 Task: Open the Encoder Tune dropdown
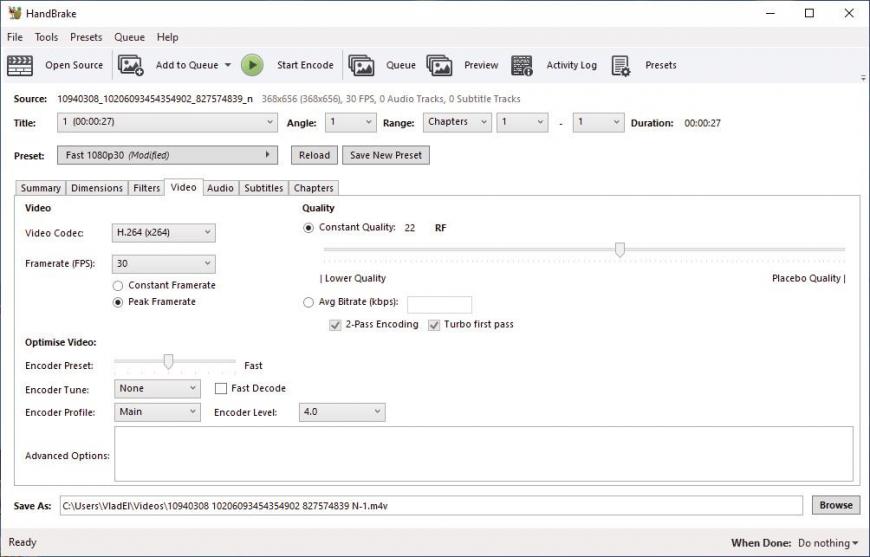[158, 389]
